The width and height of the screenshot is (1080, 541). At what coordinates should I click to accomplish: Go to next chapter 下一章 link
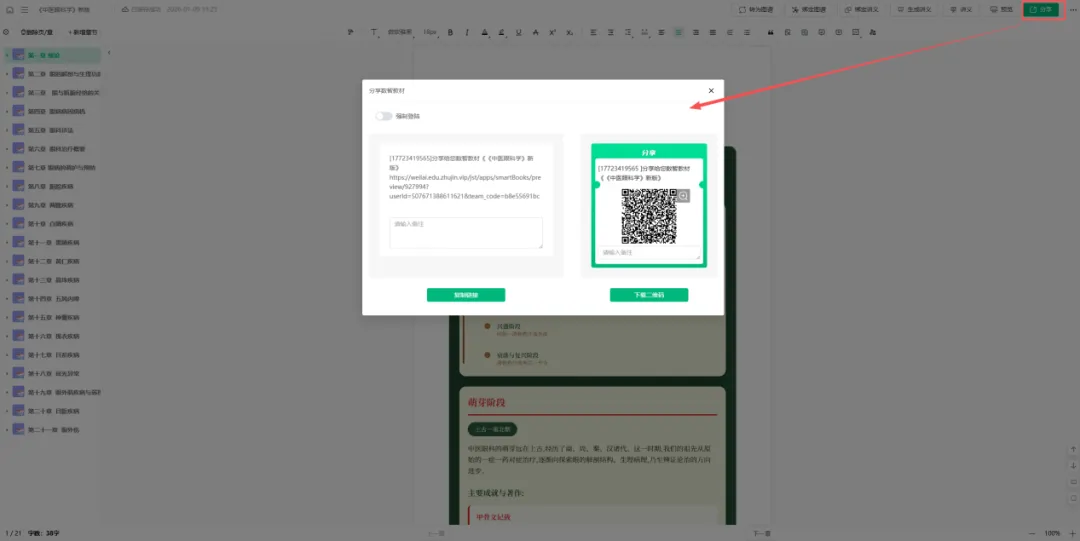pyautogui.click(x=761, y=534)
